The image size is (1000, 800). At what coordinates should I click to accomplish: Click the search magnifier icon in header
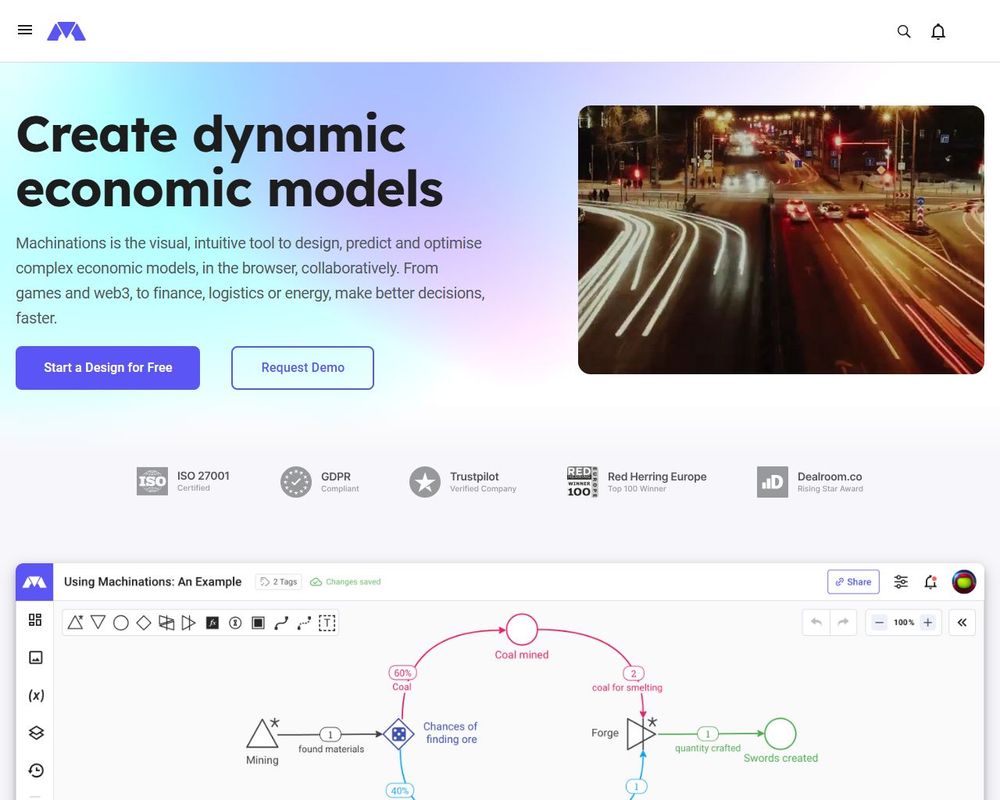[x=904, y=32]
